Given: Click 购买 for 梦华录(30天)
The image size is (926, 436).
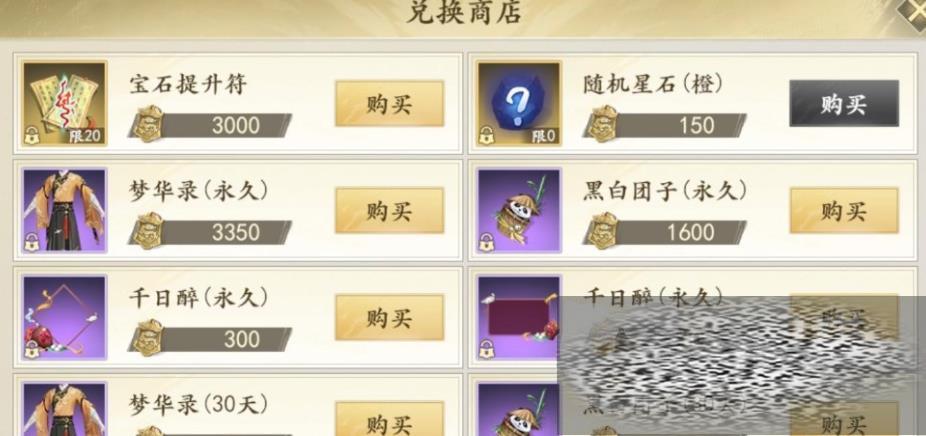Looking at the screenshot, I should (x=389, y=419).
